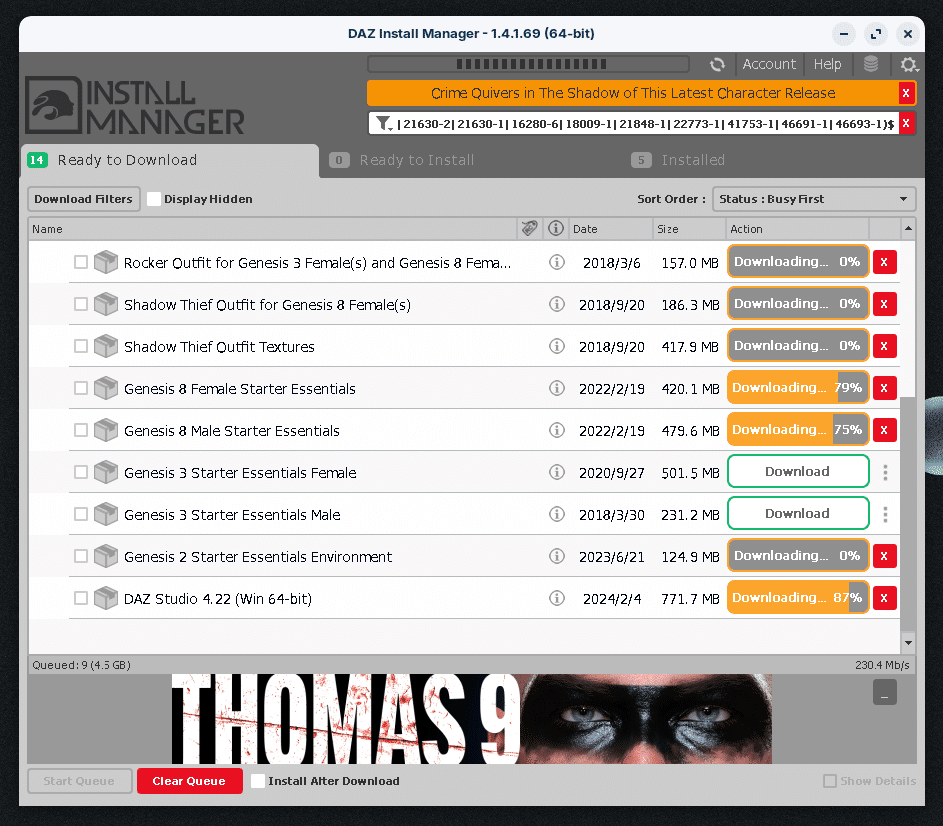The width and height of the screenshot is (943, 826).
Task: Open the Thomas 9 promotional banner
Action: [x=472, y=719]
